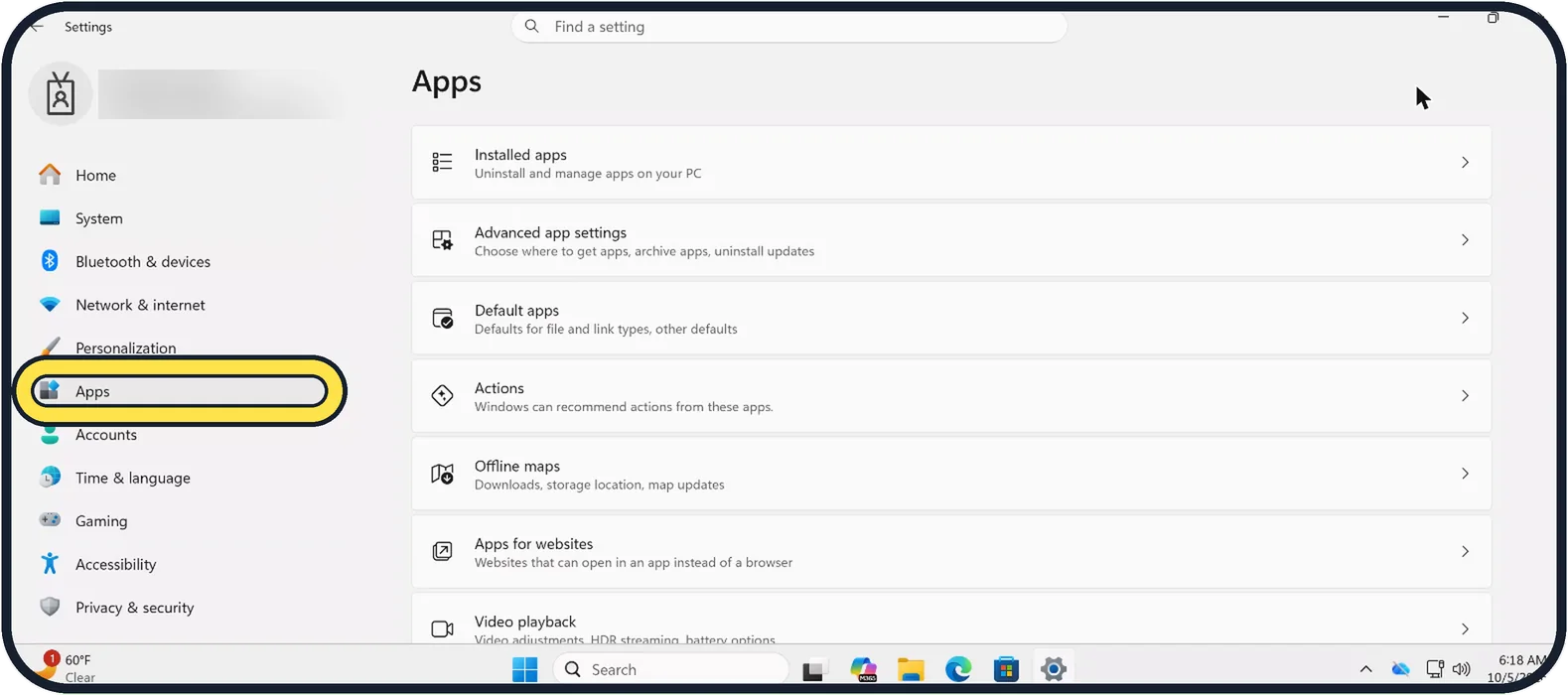
Task: Expand Offline maps chevron
Action: click(1465, 474)
